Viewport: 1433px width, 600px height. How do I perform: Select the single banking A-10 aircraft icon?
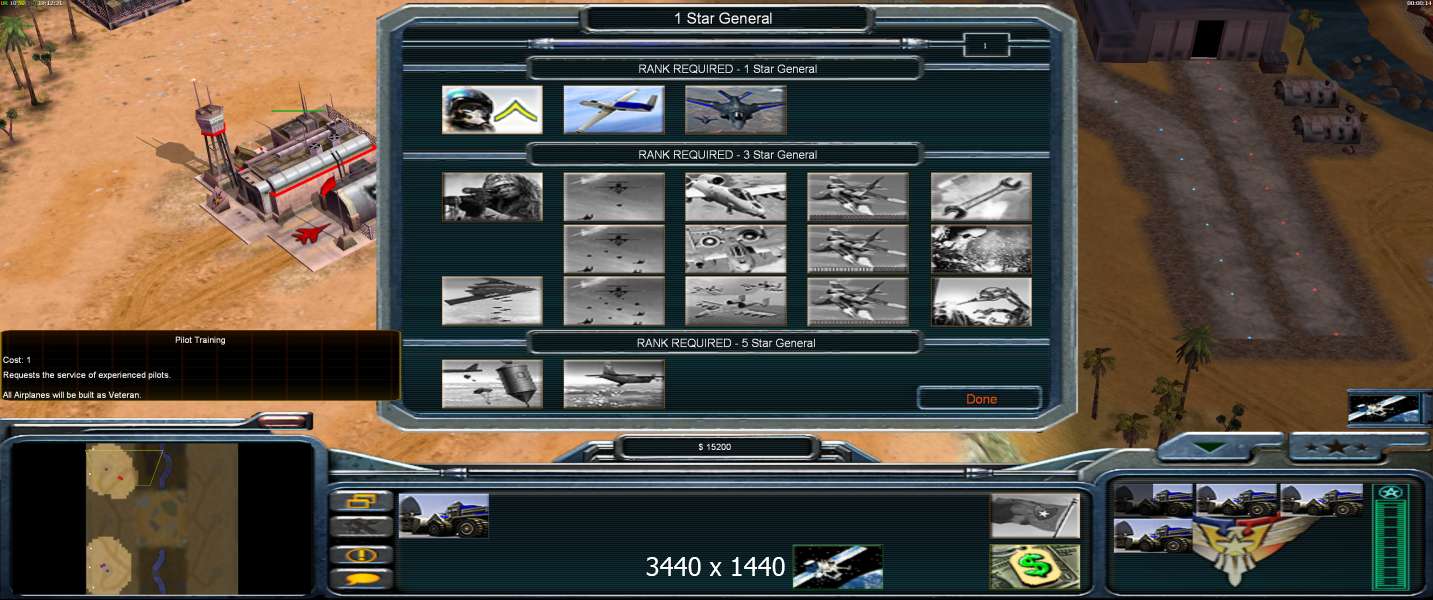(736, 197)
